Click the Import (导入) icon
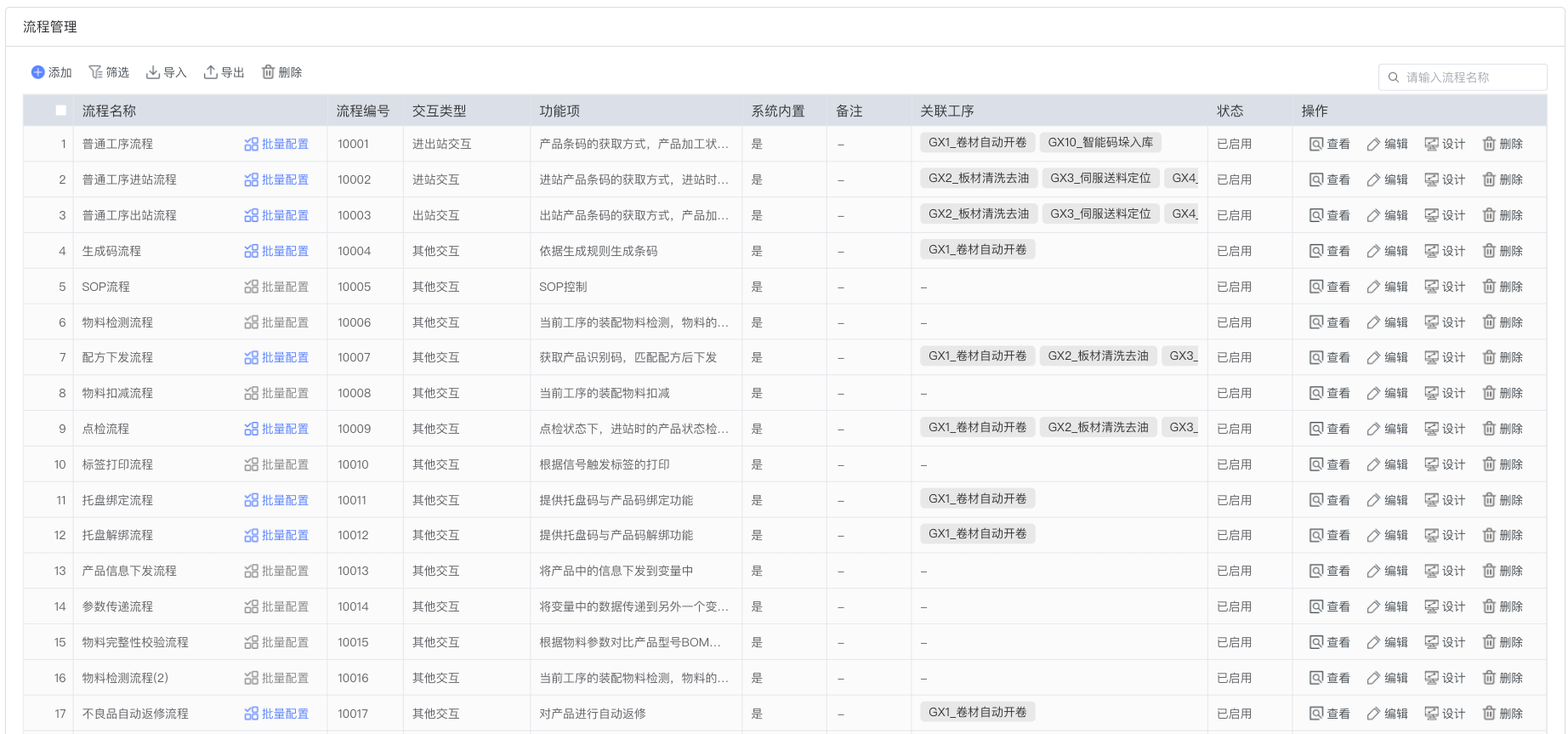This screenshot has height=734, width=1568. tap(153, 72)
